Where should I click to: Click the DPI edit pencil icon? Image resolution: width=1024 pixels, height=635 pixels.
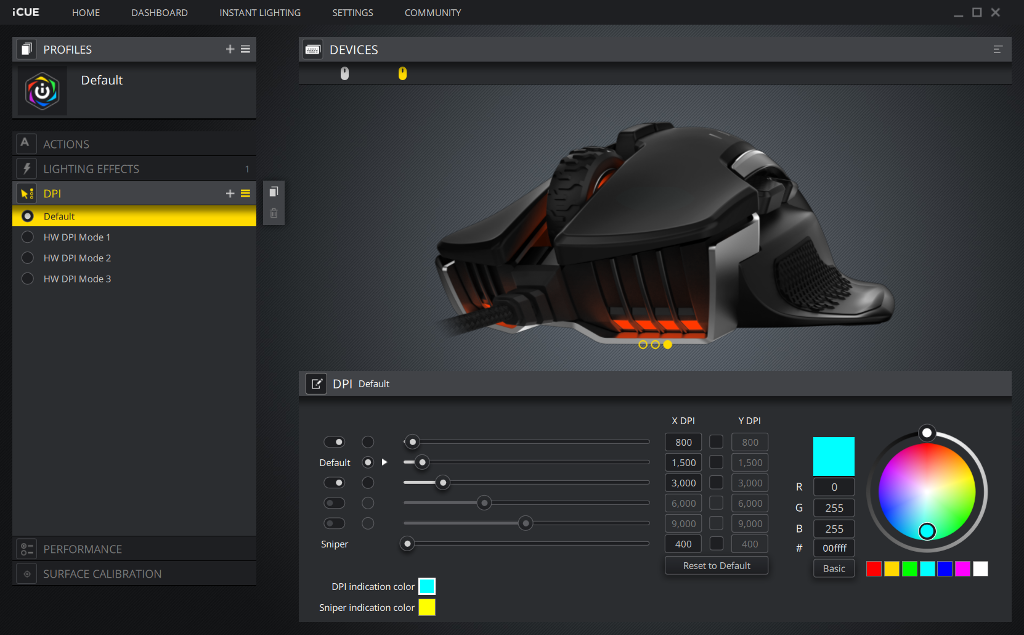coord(316,384)
